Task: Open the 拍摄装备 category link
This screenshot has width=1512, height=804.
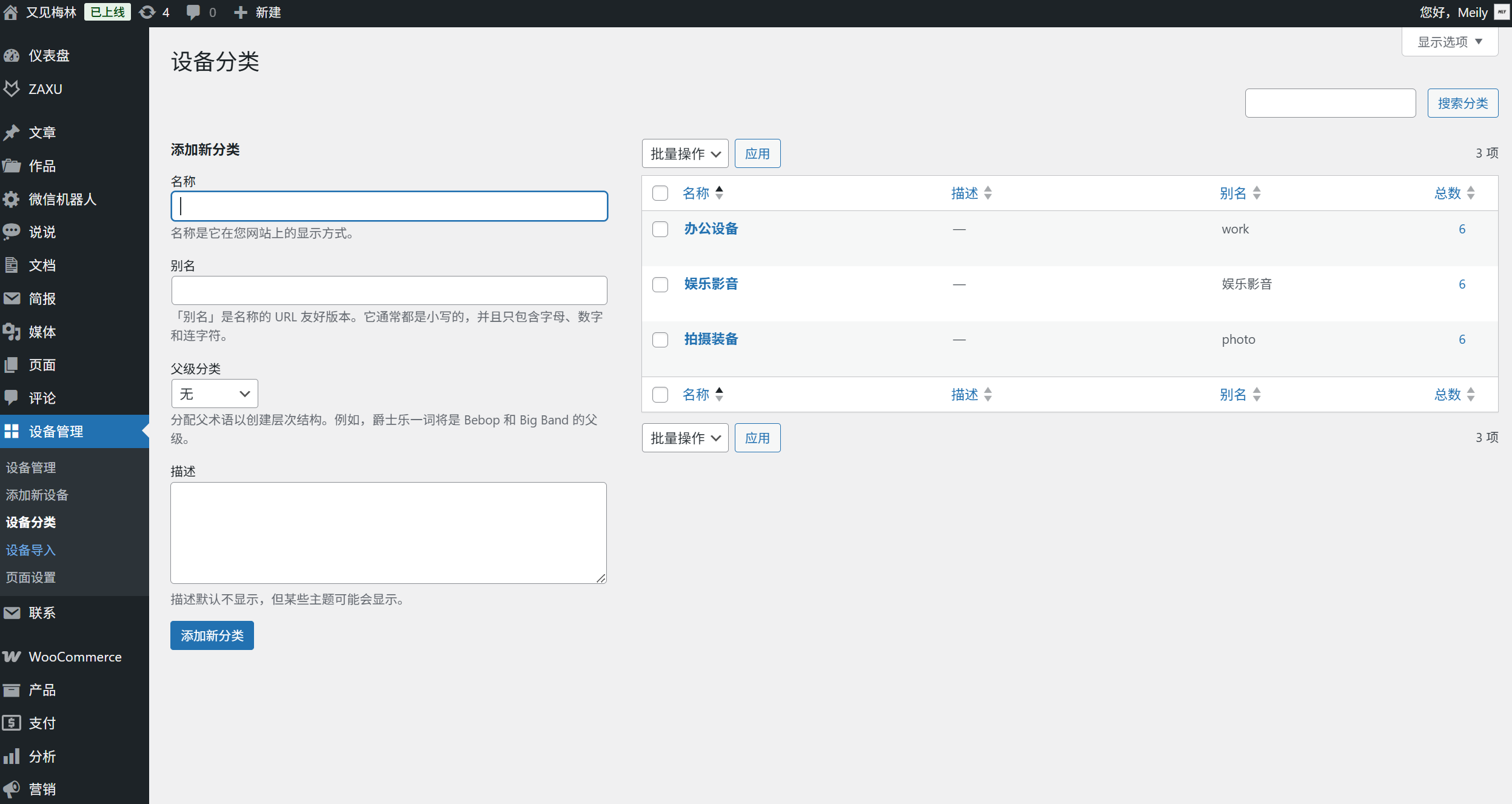Action: (711, 339)
